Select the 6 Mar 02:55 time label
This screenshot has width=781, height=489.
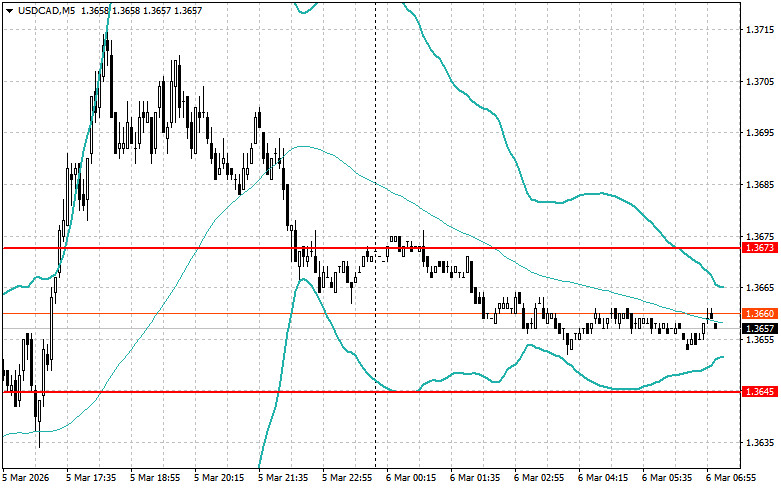(539, 478)
